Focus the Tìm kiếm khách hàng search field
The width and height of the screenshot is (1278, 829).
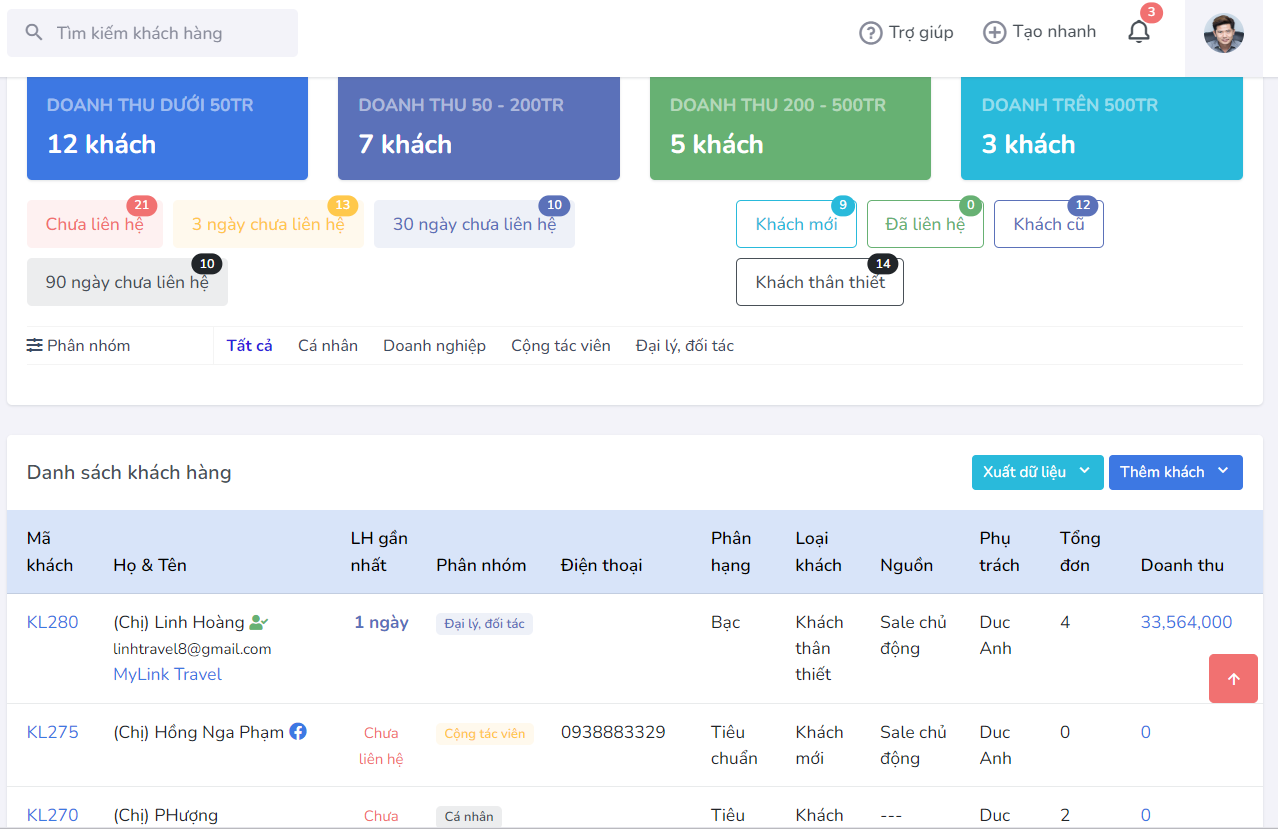152,33
